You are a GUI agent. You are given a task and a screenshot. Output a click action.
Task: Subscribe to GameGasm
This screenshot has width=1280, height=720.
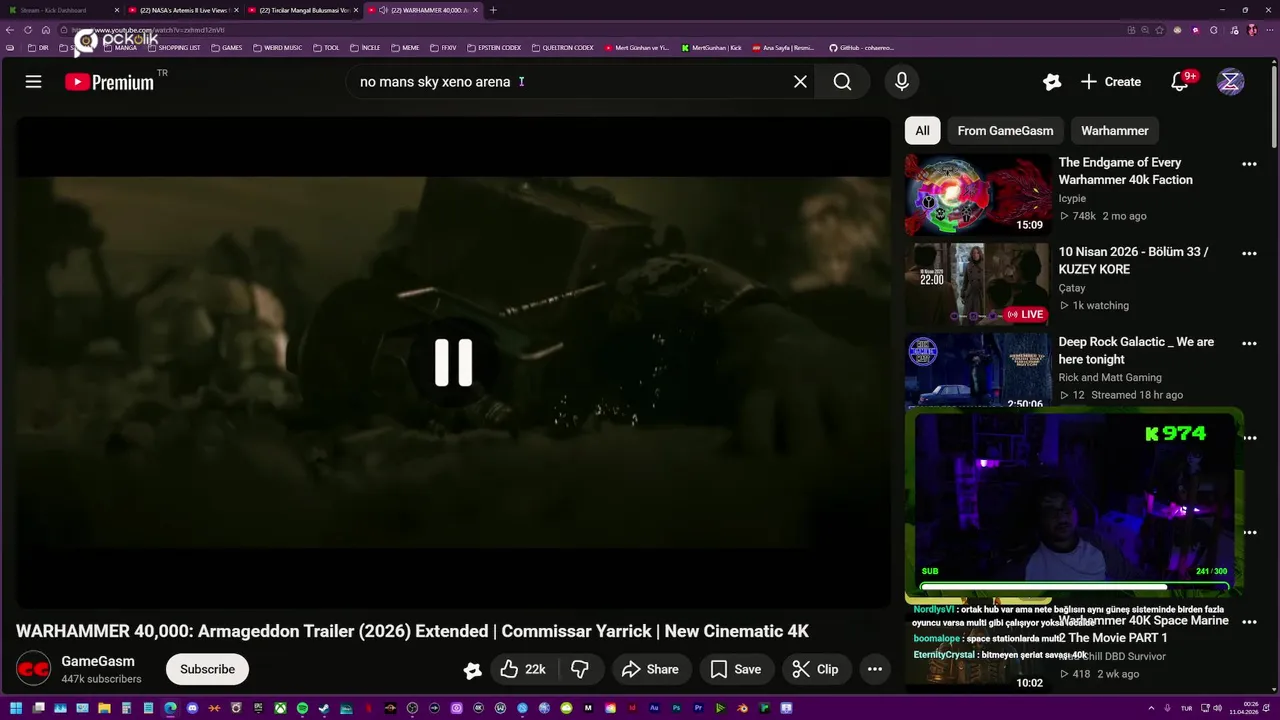click(x=207, y=669)
